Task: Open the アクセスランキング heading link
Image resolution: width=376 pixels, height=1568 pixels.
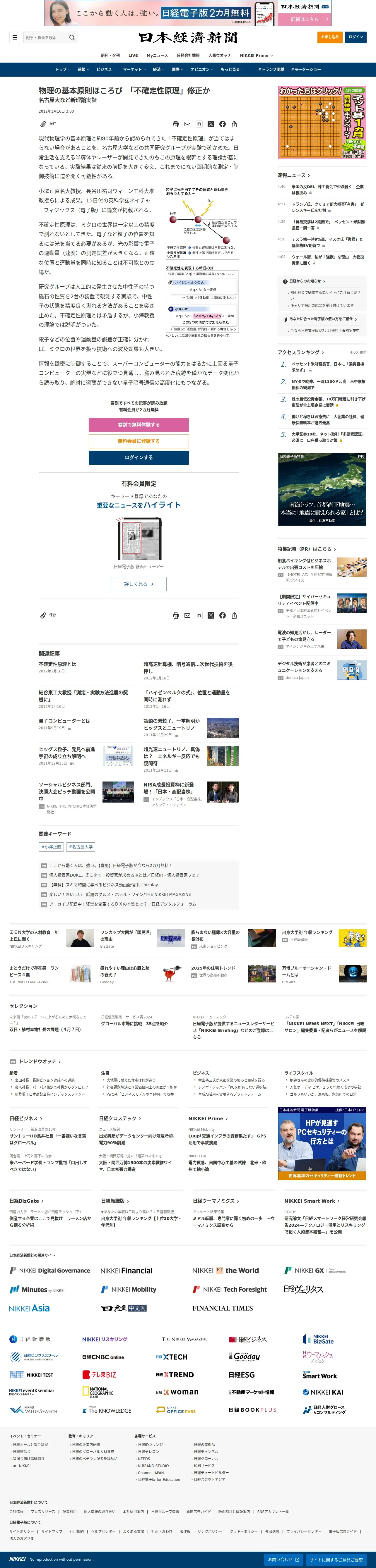Action: click(300, 352)
